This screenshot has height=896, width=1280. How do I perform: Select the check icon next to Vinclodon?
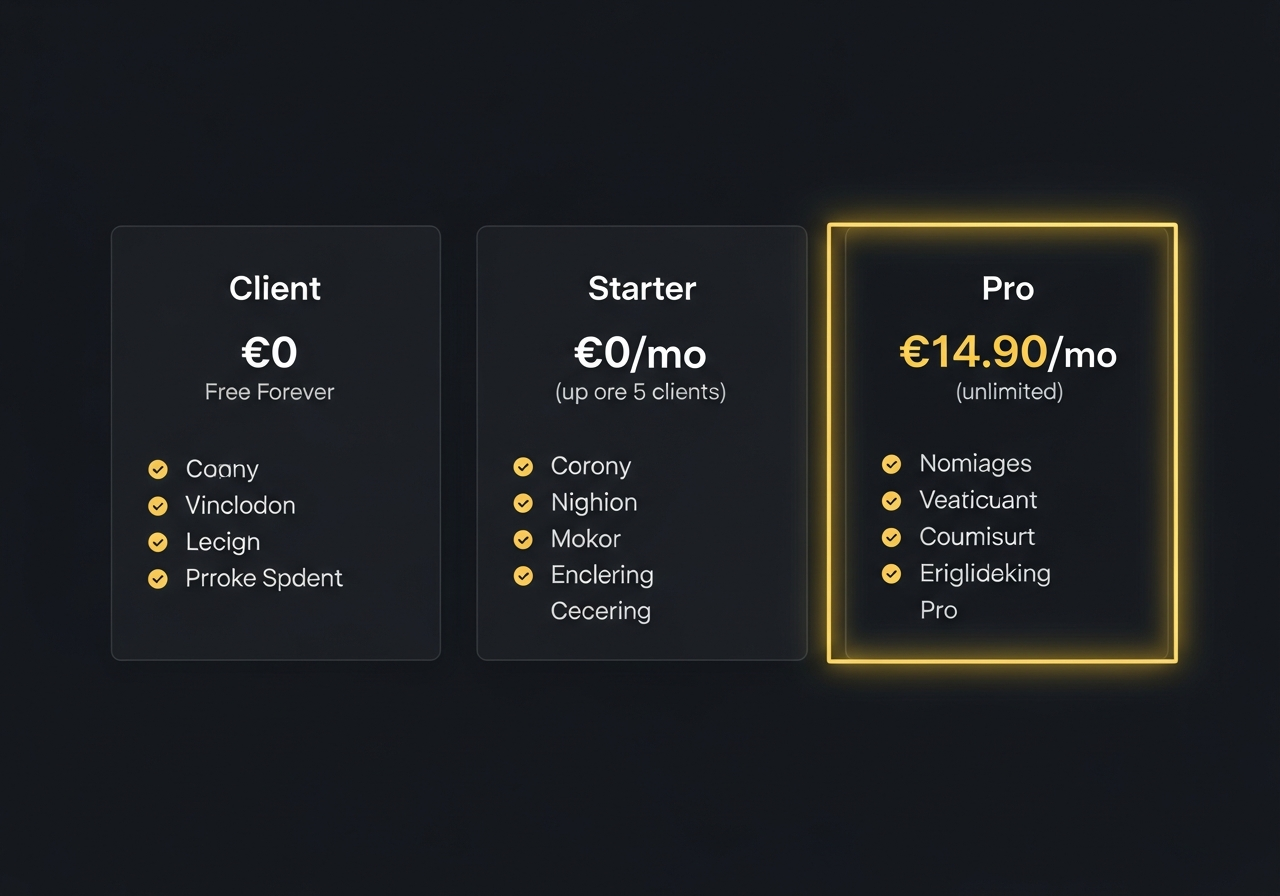click(158, 505)
